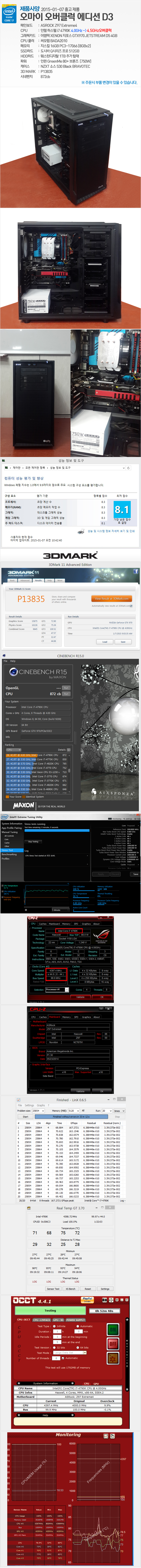Run the OpenGL test in Cinebench
Screen dimensions: 141x1568
pos(66,688)
